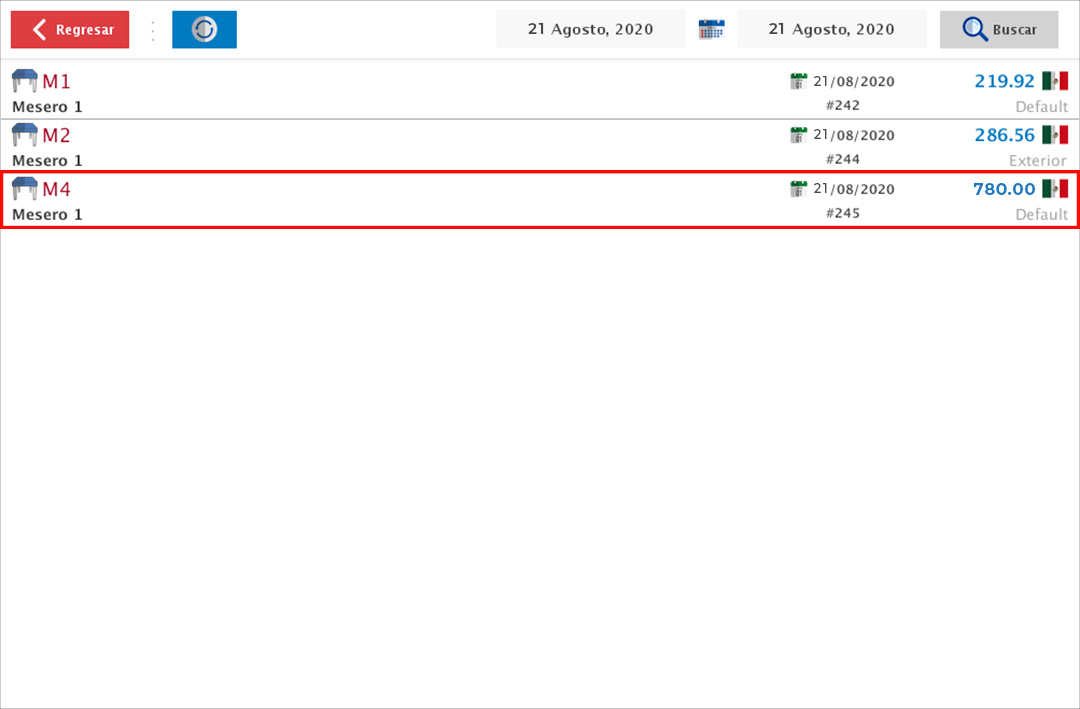Click the Mexico flag on the M2 row
Screen dimensions: 1080x709
click(x=1054, y=135)
